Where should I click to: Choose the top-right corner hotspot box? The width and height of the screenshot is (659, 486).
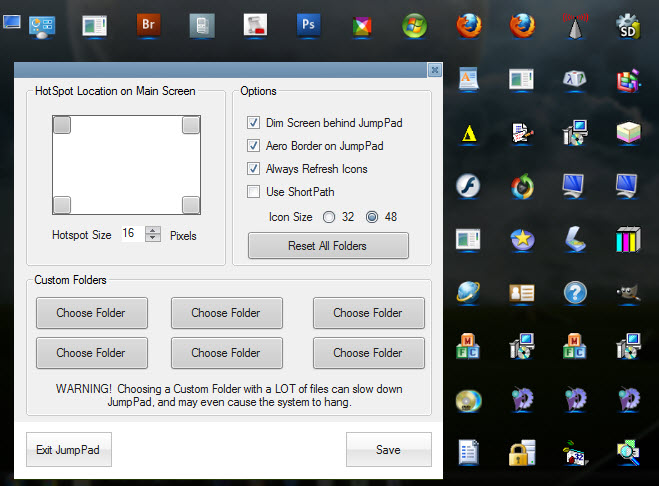tap(191, 125)
